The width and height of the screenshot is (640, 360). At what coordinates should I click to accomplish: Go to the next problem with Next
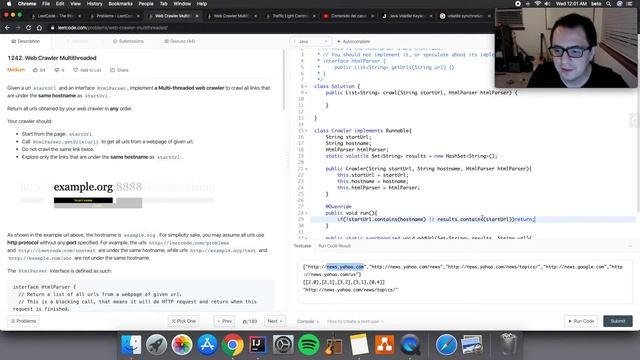click(275, 321)
